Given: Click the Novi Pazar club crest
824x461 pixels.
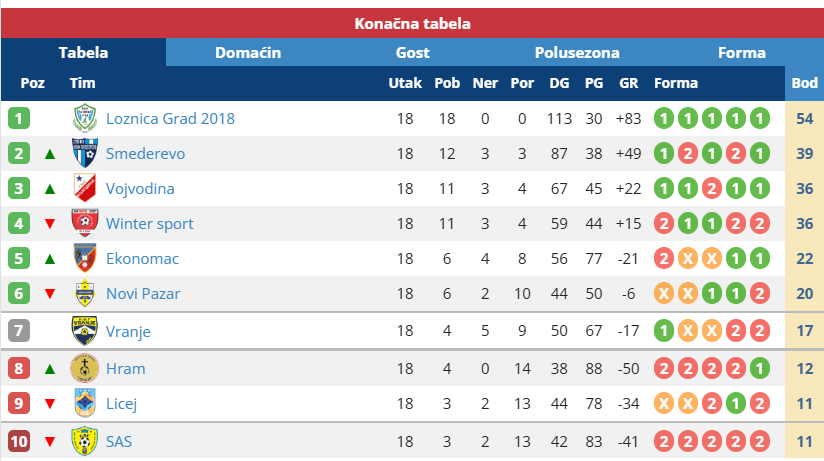Looking at the screenshot, I should tap(85, 294).
